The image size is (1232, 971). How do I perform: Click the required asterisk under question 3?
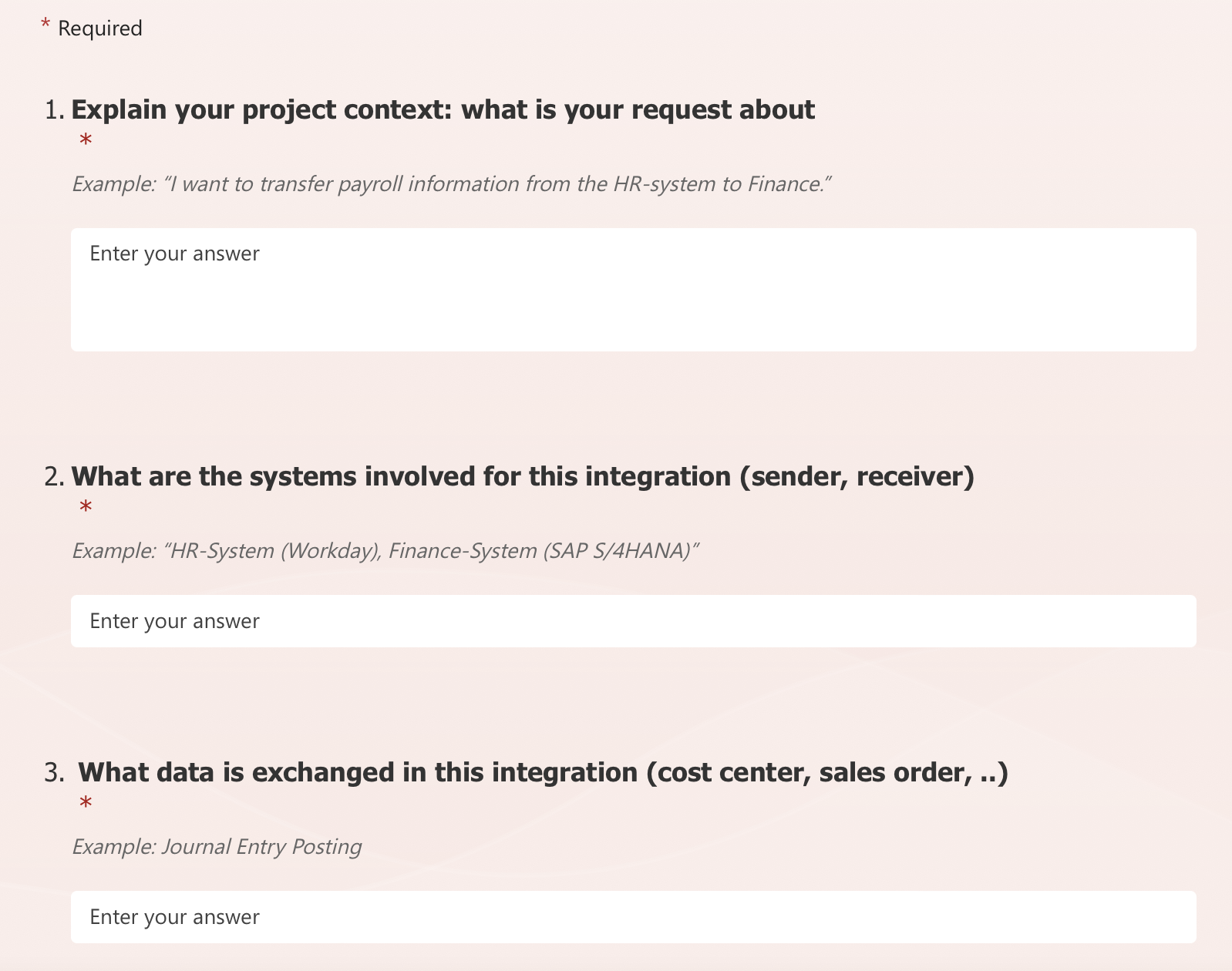click(86, 804)
